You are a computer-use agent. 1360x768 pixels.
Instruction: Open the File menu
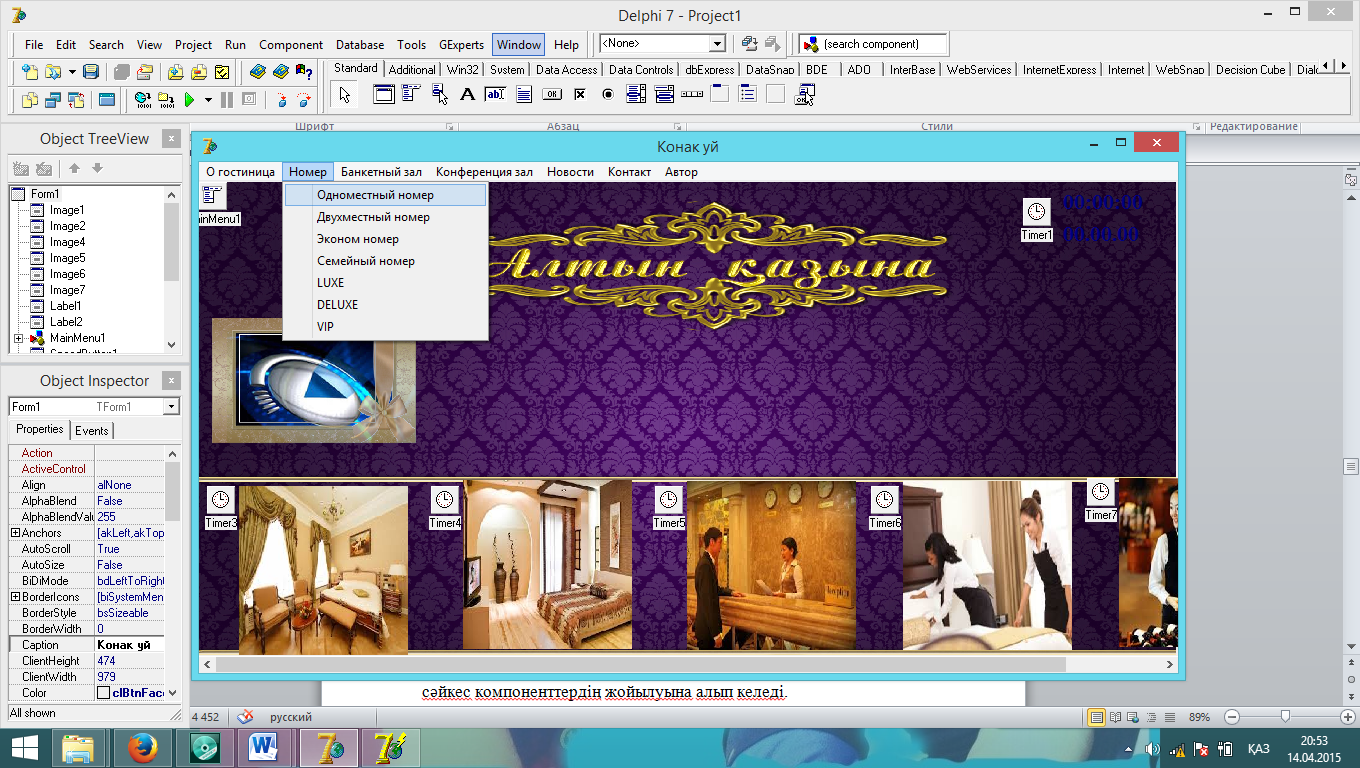(34, 45)
